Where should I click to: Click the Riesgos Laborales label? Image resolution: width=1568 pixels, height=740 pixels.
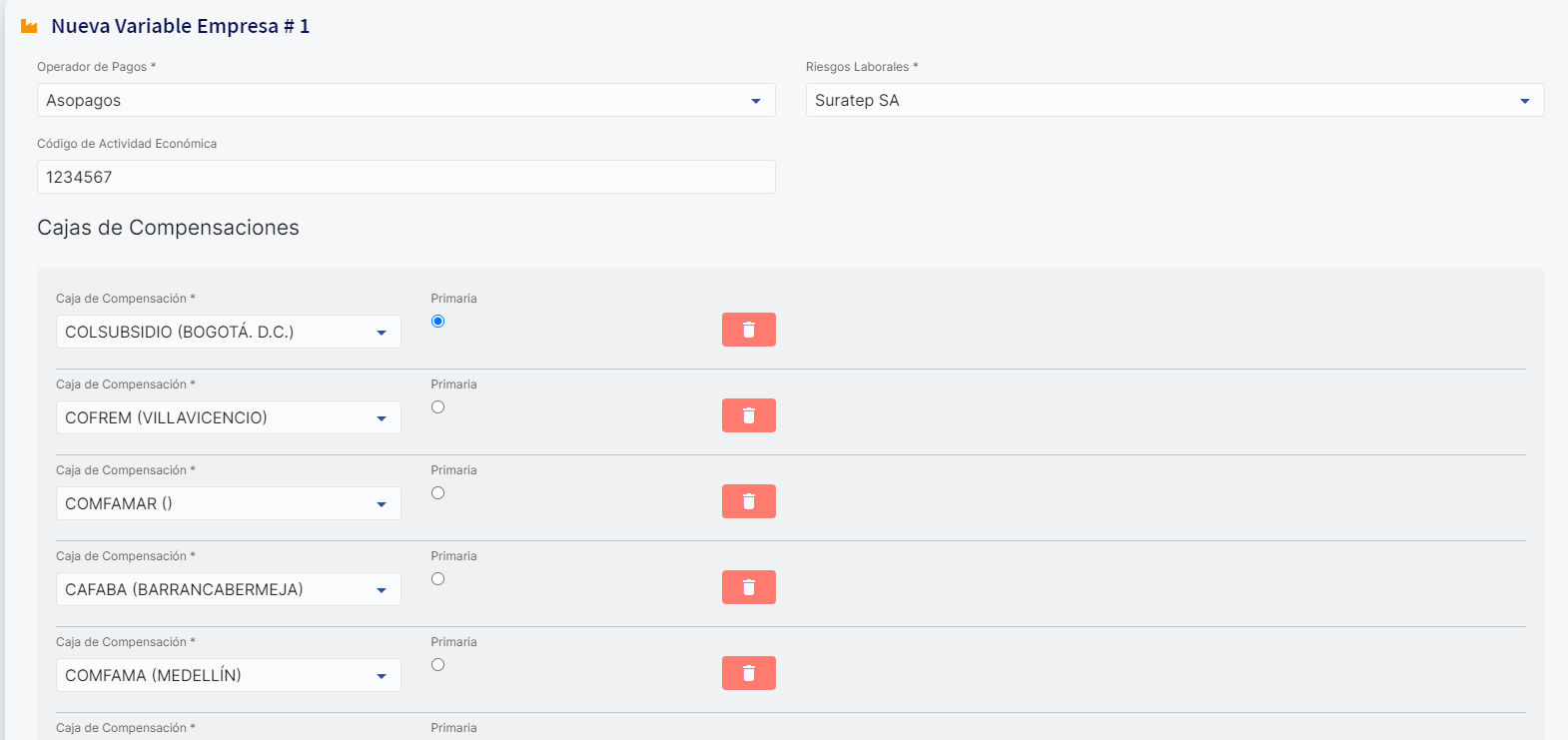coord(862,67)
